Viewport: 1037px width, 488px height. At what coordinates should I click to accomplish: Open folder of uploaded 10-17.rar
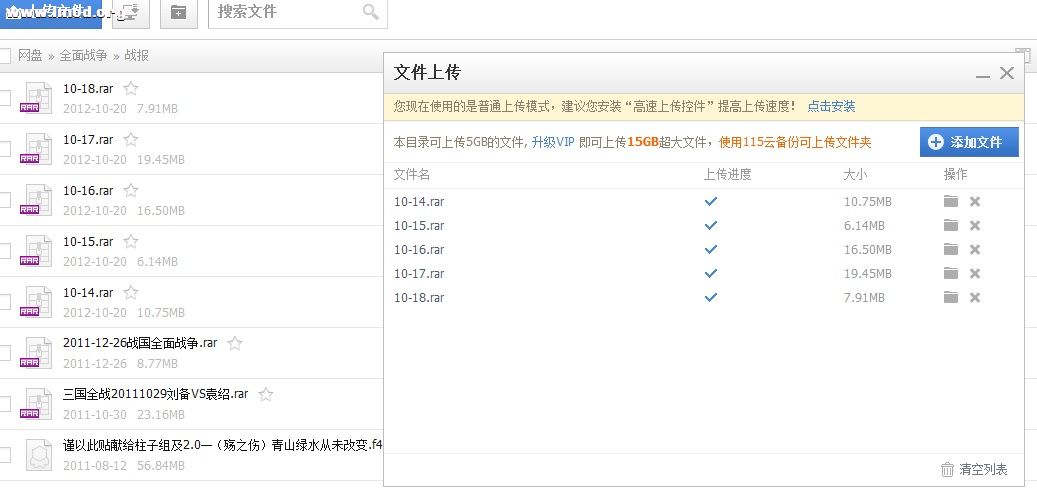pos(951,273)
